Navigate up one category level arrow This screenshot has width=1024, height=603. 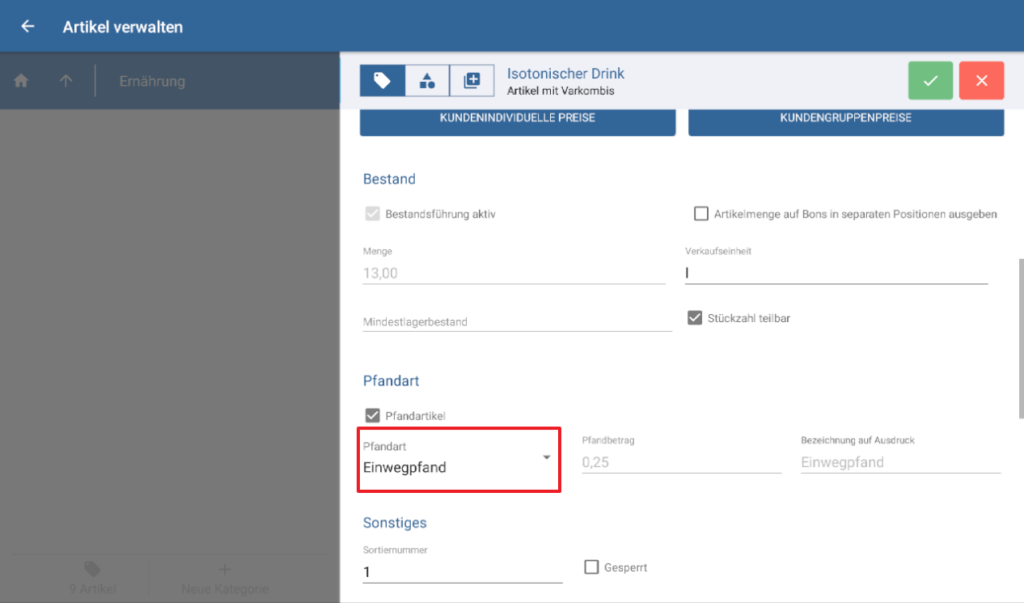[x=66, y=81]
